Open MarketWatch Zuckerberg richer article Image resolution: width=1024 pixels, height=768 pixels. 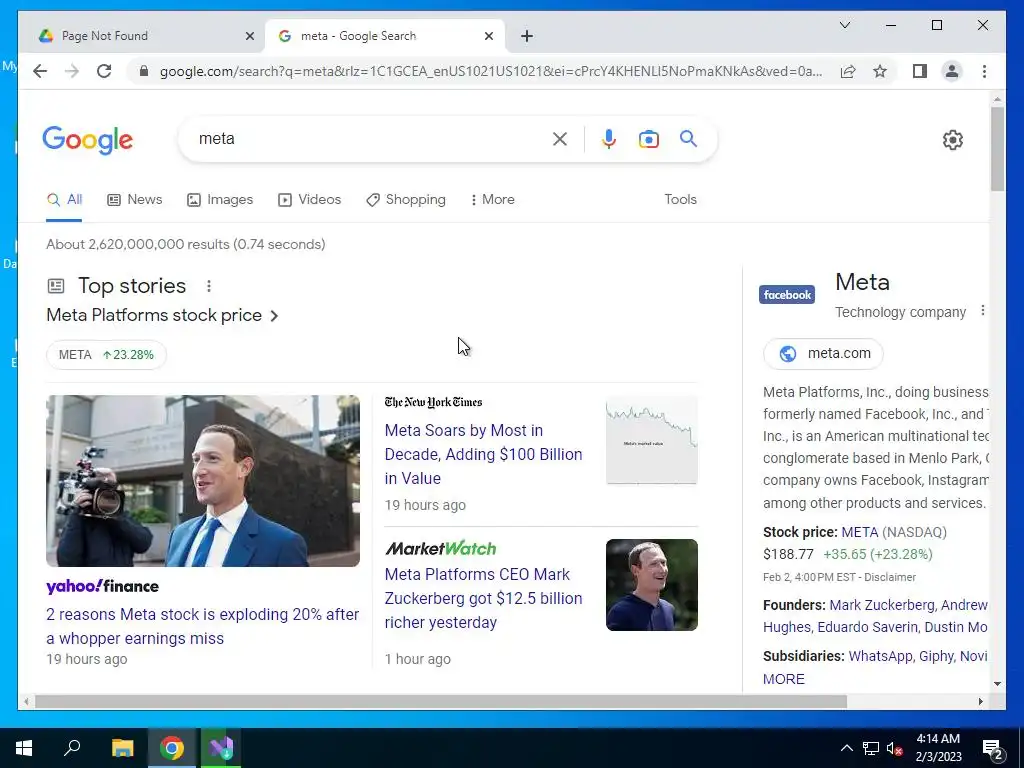(483, 598)
